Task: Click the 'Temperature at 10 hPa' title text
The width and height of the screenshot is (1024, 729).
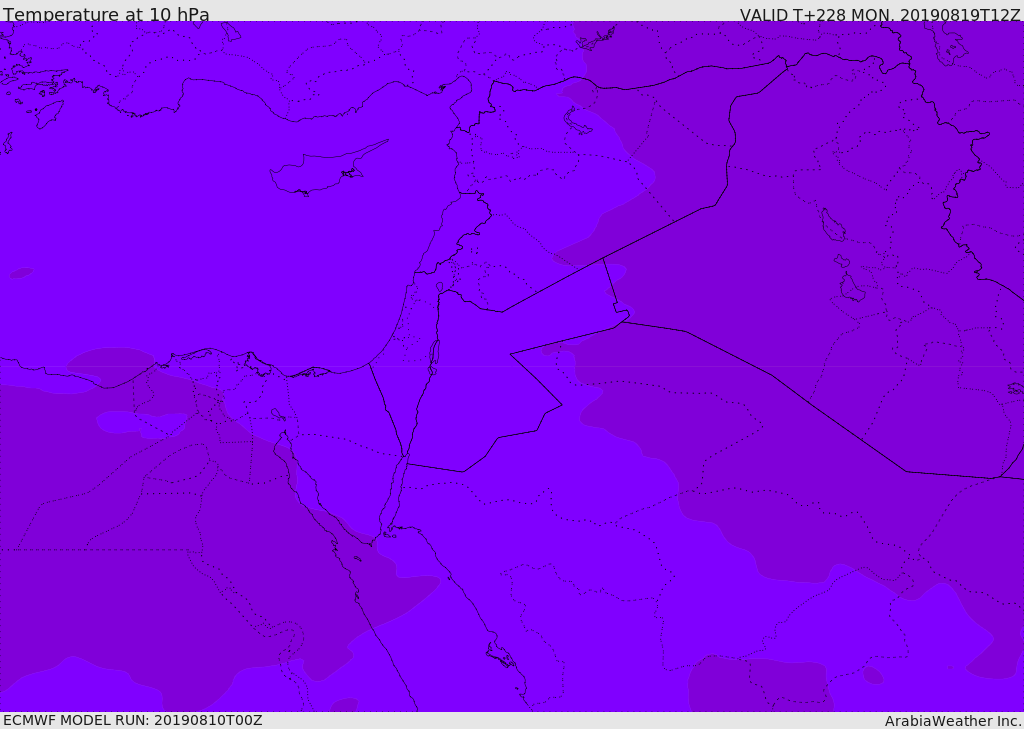Action: (x=106, y=14)
